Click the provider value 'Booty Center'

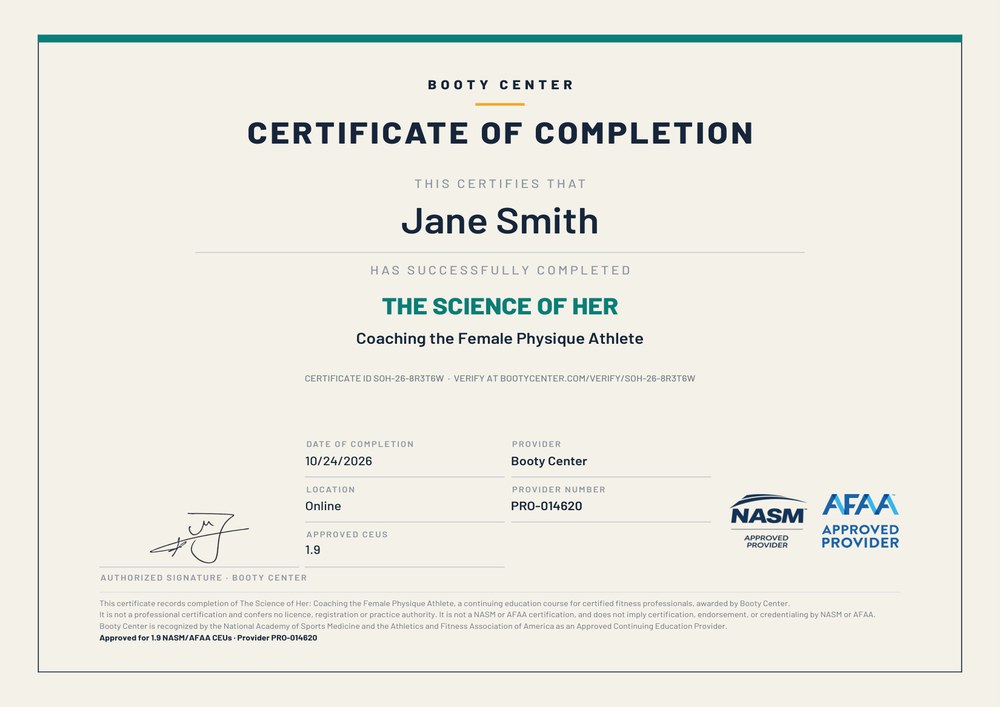549,461
